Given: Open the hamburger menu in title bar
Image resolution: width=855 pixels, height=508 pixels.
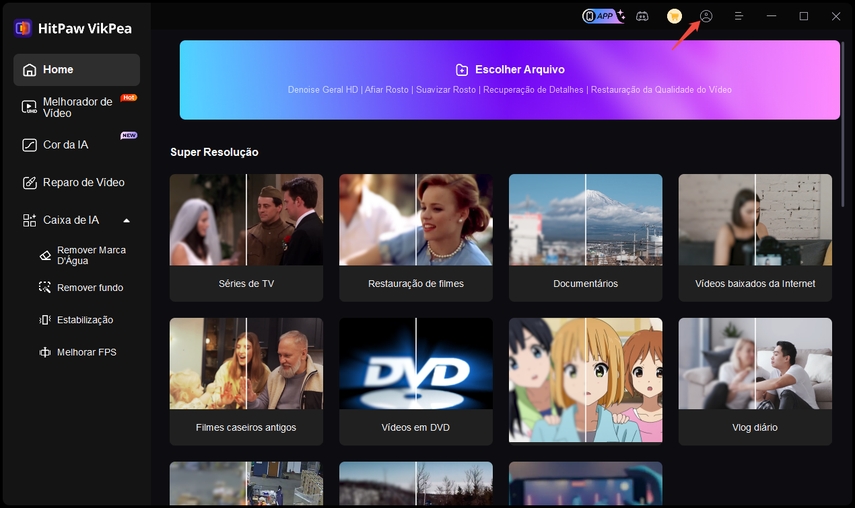Looking at the screenshot, I should coord(738,16).
